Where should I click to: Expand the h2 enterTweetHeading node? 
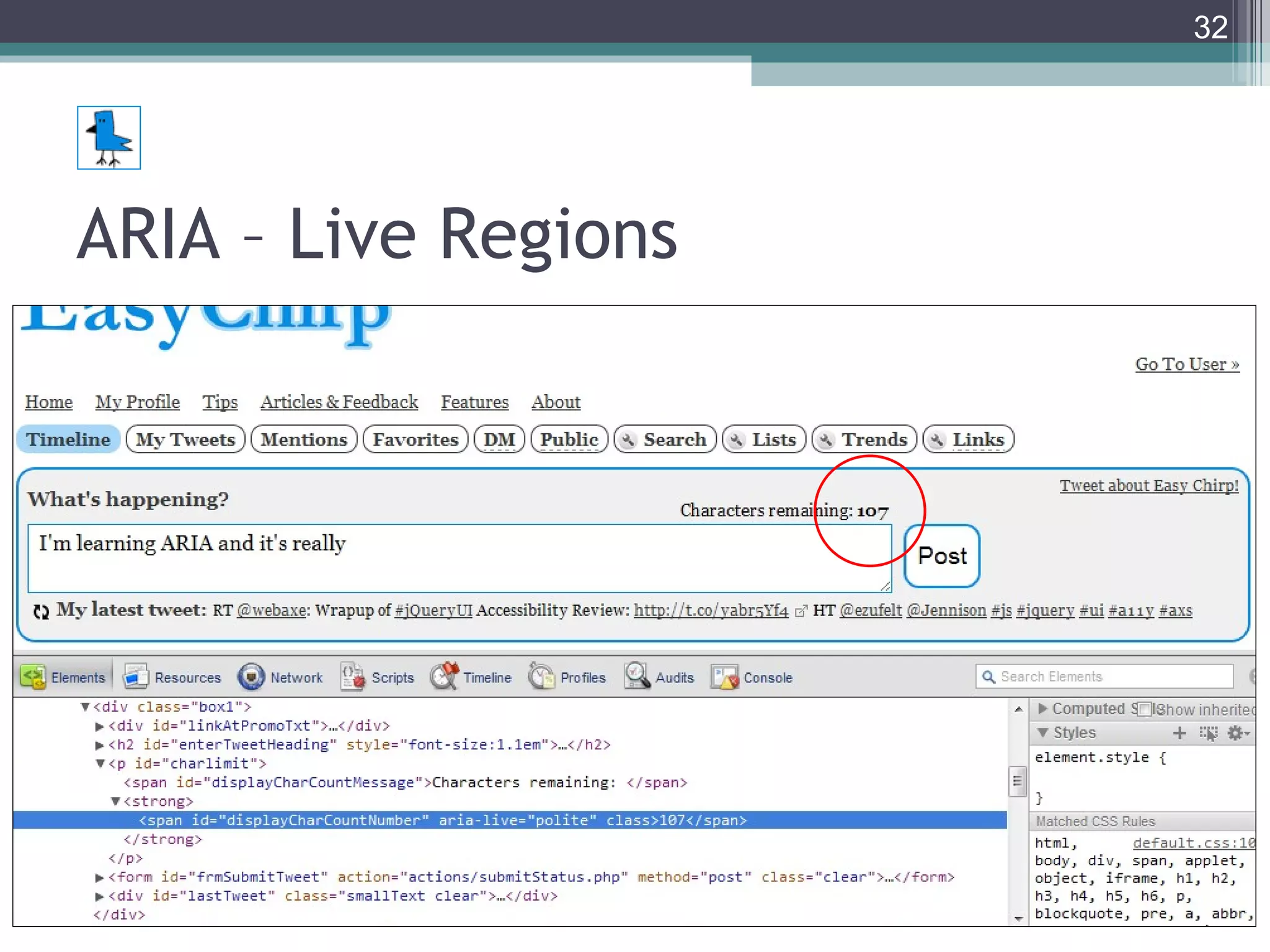click(99, 744)
